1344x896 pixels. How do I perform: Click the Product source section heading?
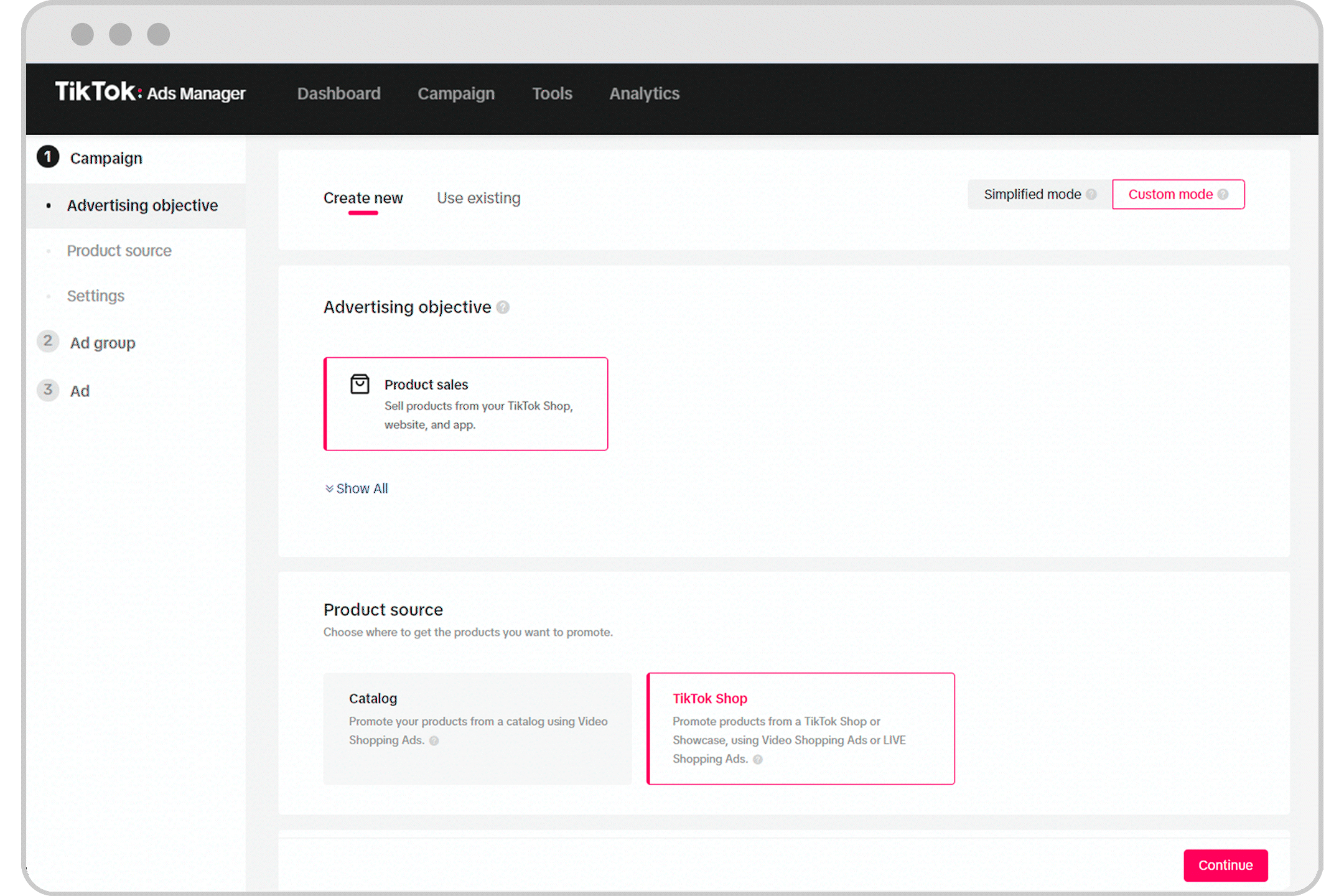(383, 609)
